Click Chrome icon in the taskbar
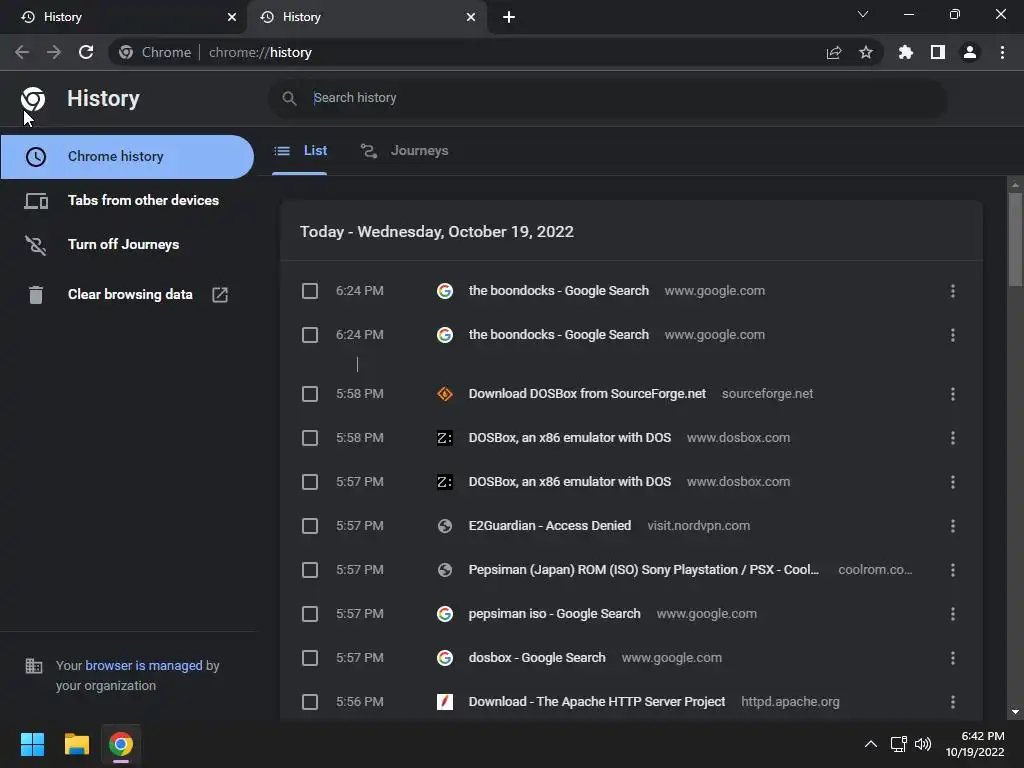The image size is (1024, 768). pyautogui.click(x=121, y=744)
